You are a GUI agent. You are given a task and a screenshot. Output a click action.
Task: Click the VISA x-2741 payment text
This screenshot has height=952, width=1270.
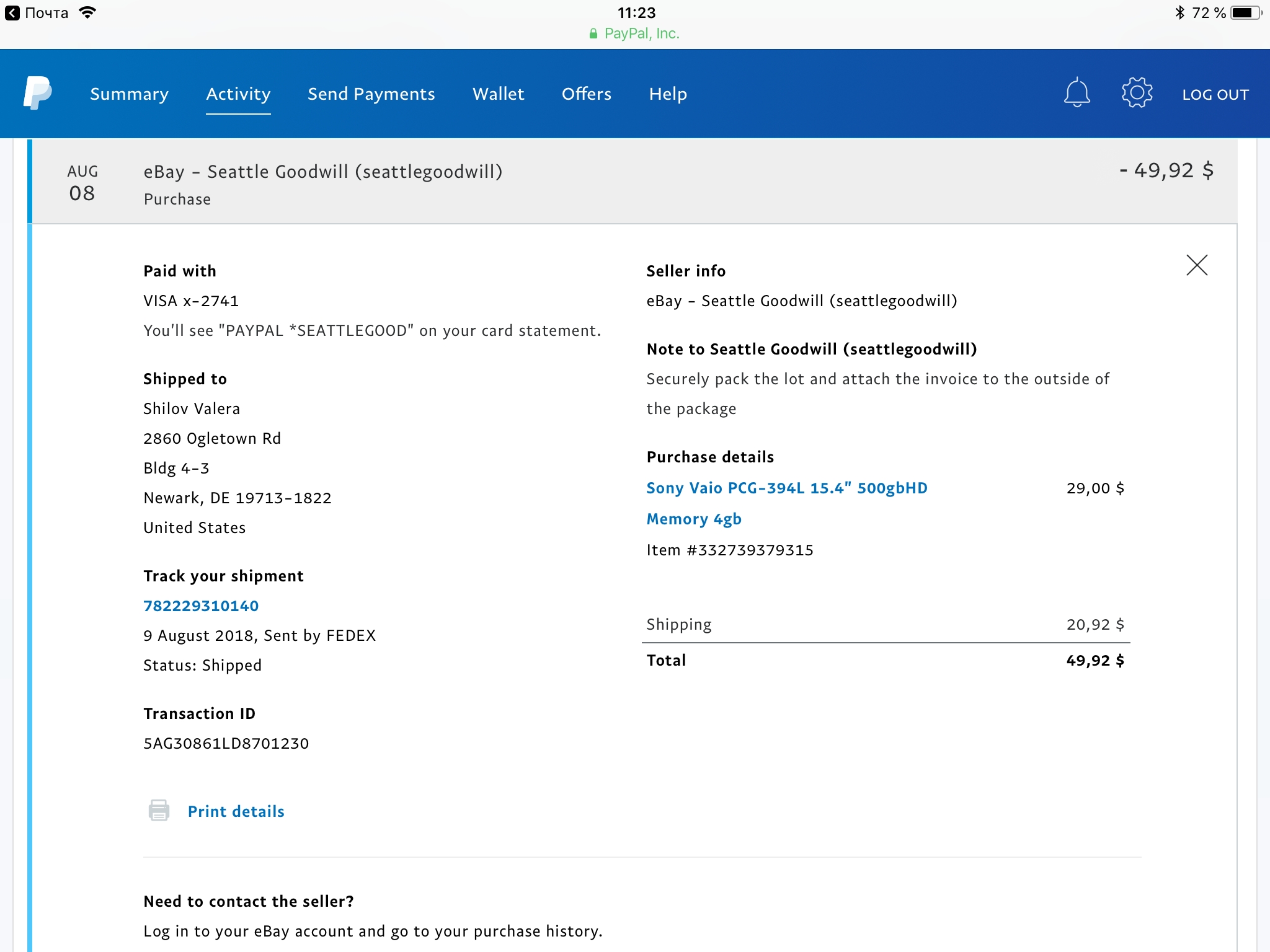click(x=191, y=301)
